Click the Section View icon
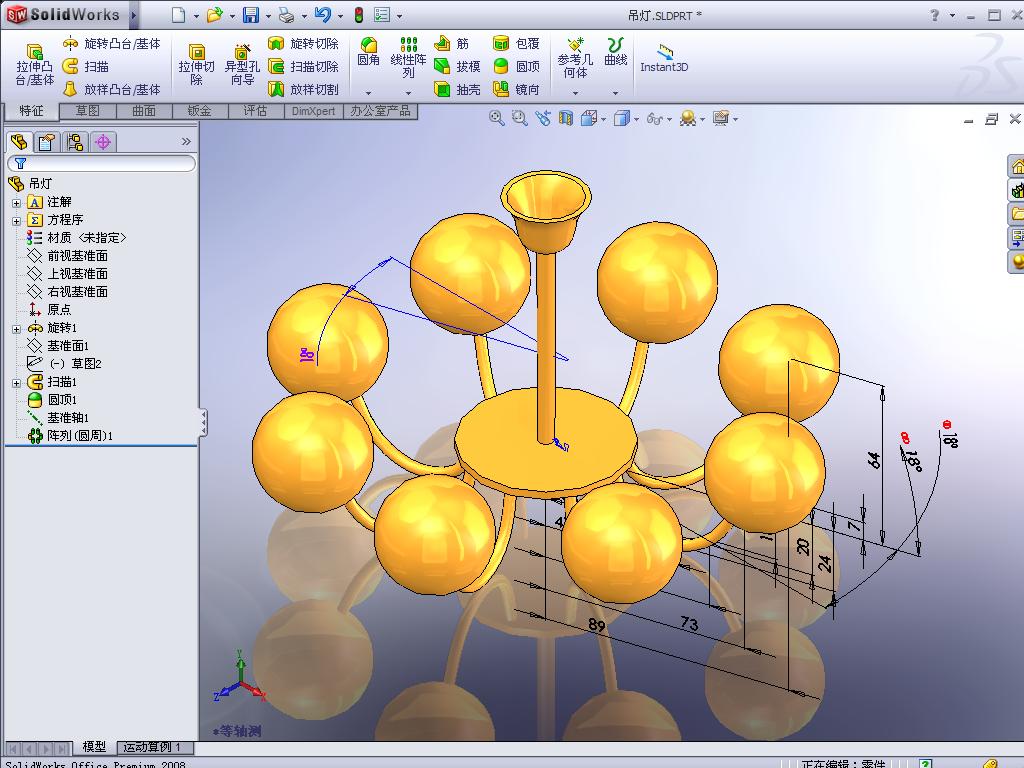 [566, 118]
